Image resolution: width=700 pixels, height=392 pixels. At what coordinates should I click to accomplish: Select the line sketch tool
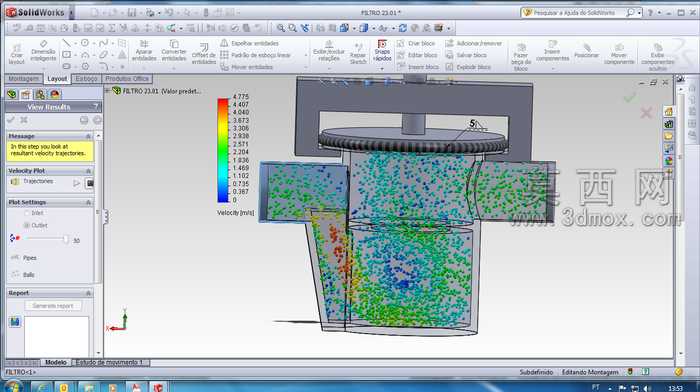(66, 43)
